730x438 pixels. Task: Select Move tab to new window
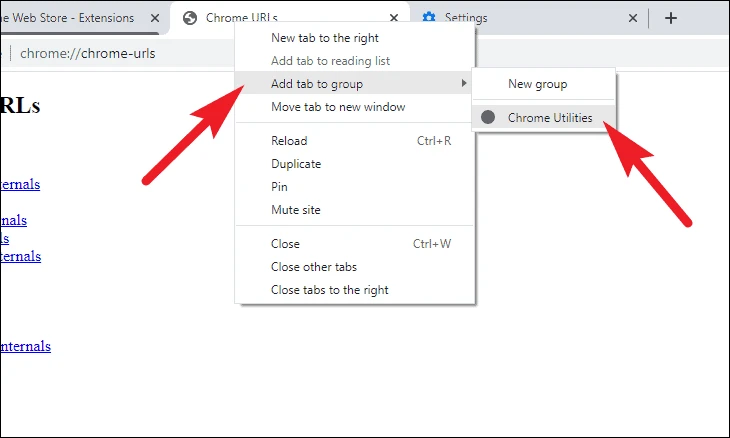(x=355, y=107)
